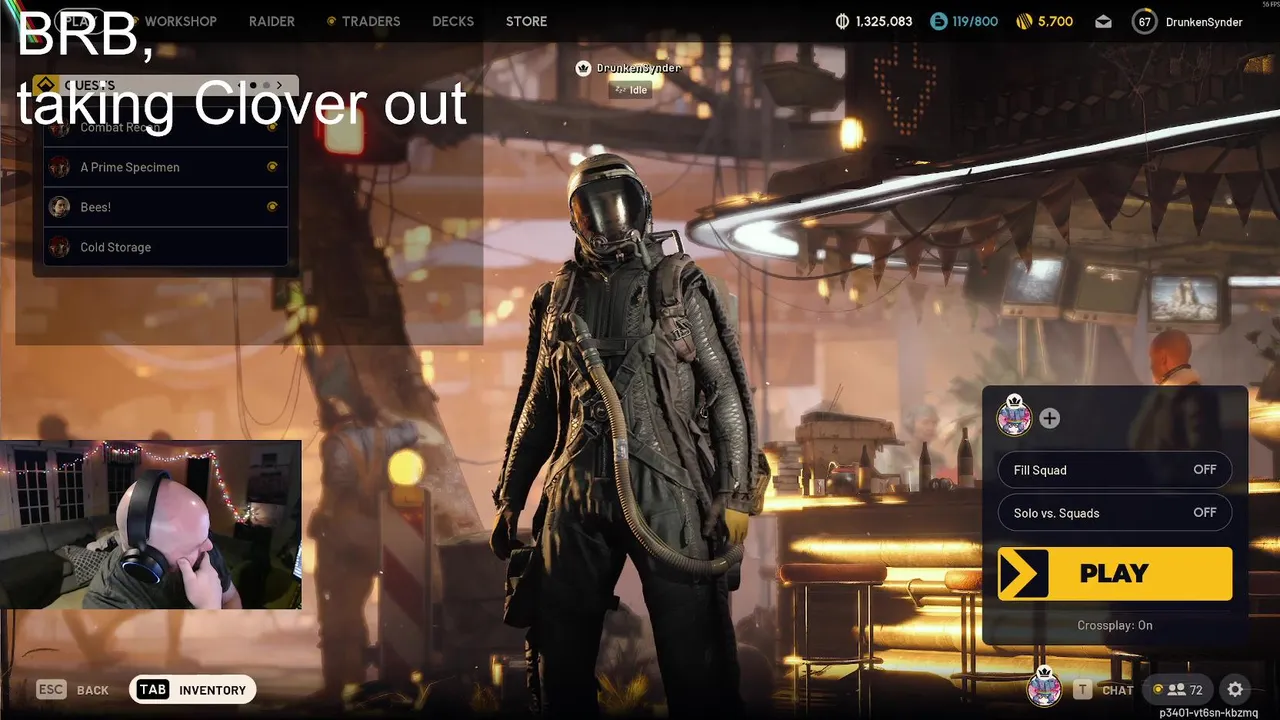Viewport: 1280px width, 720px height.
Task: Click the Quests panel header icon
Action: coord(44,85)
